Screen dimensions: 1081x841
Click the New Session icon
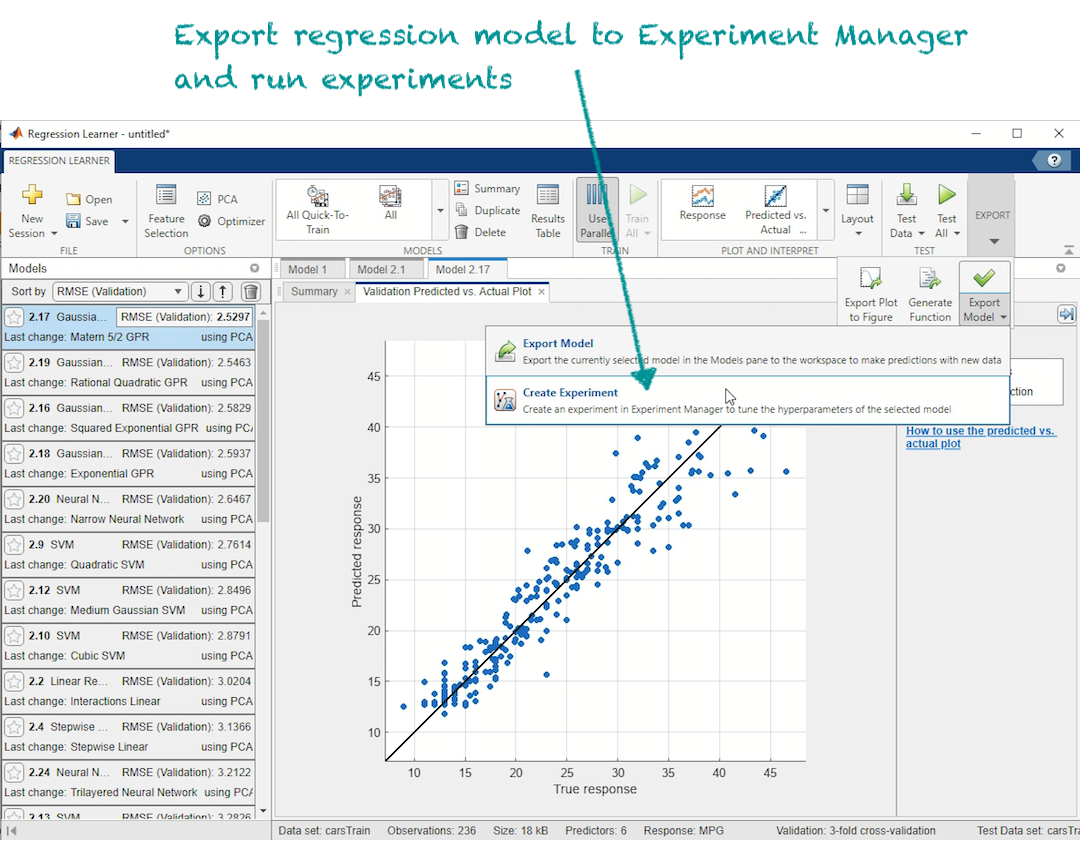[x=32, y=197]
